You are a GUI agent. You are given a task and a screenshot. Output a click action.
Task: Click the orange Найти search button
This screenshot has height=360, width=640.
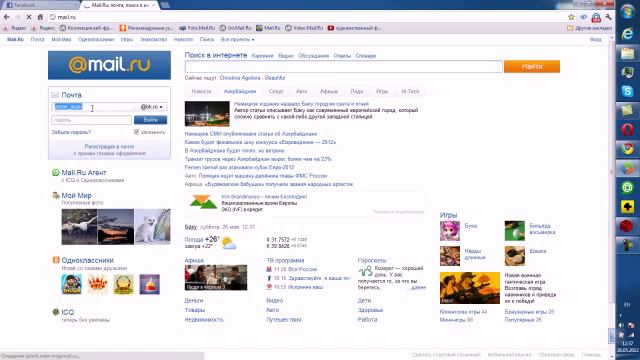pyautogui.click(x=532, y=67)
